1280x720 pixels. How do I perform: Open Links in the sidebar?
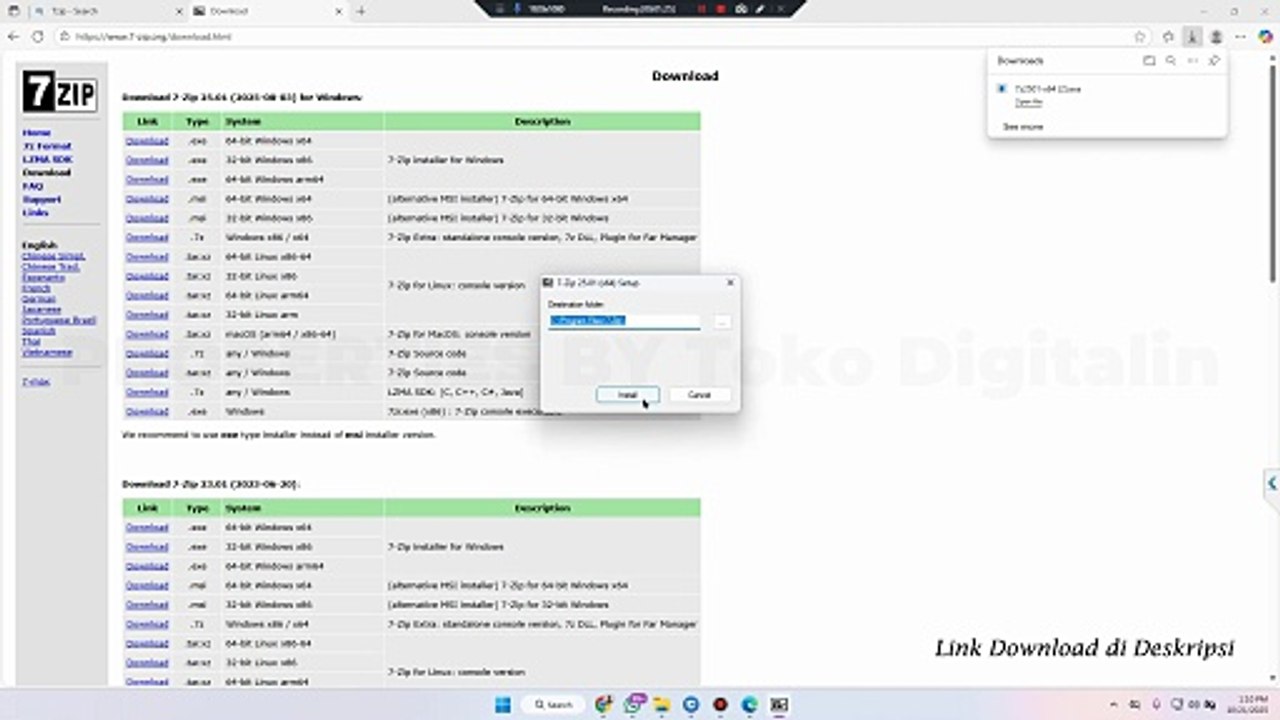(x=35, y=212)
